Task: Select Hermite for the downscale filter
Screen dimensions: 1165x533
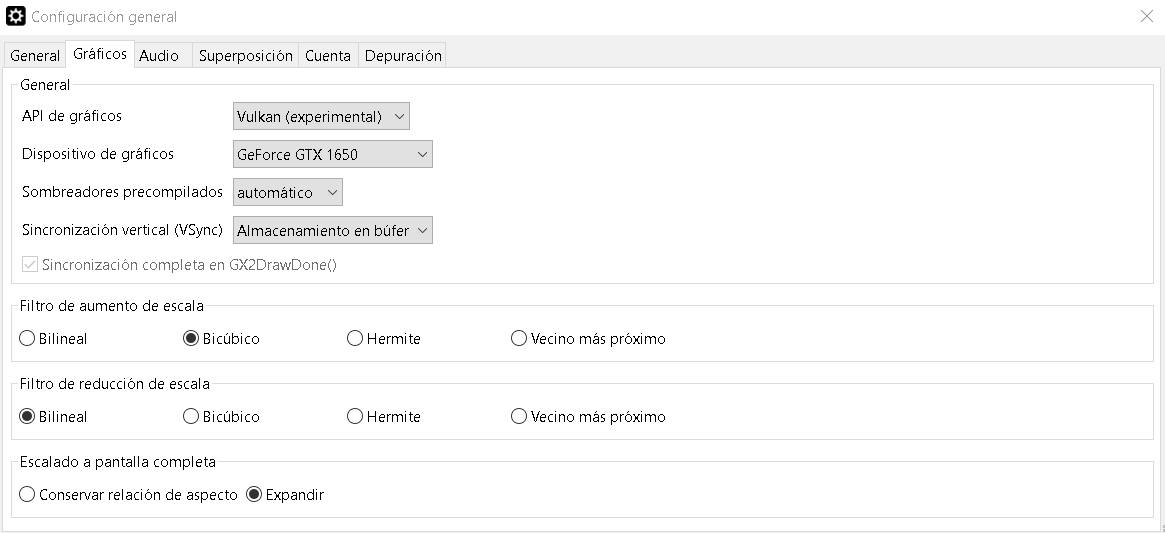Action: [355, 417]
